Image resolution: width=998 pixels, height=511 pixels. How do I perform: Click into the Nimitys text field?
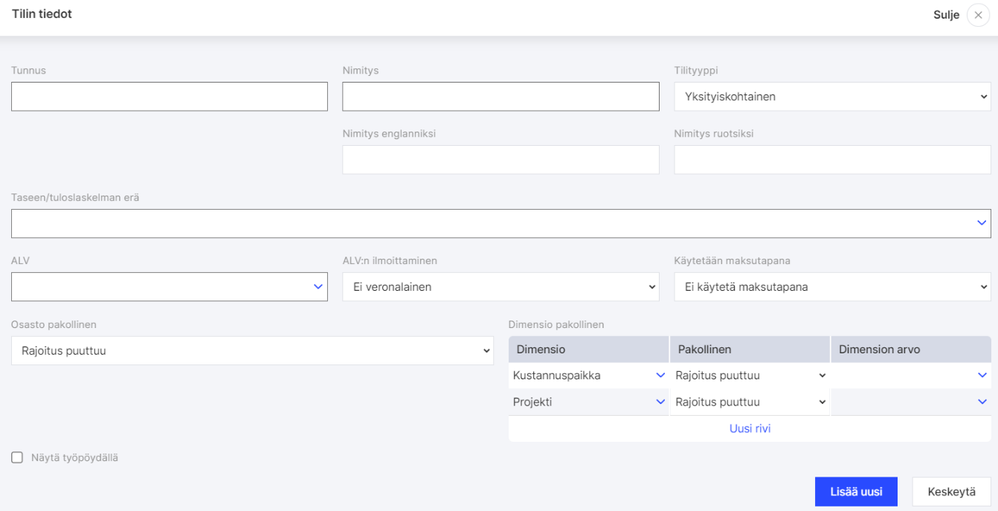coord(500,96)
